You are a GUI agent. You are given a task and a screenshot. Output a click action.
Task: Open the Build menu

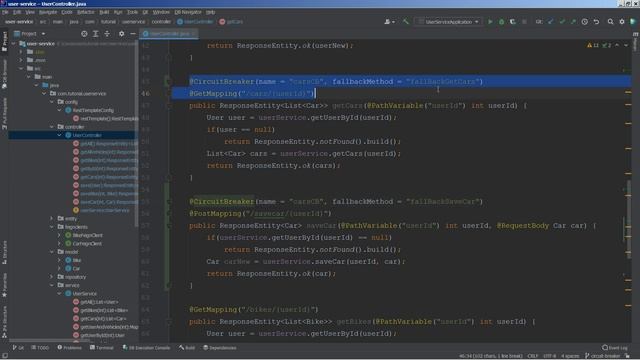pos(104,12)
